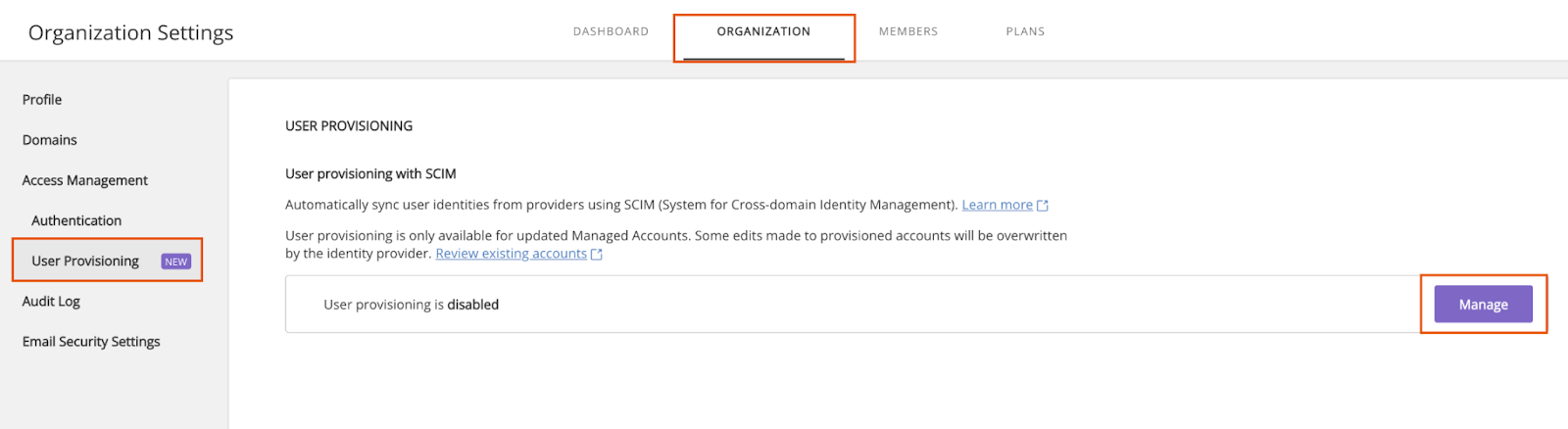Go to the Plans tab
Screen dimensions: 1568x429
pyautogui.click(x=1025, y=31)
